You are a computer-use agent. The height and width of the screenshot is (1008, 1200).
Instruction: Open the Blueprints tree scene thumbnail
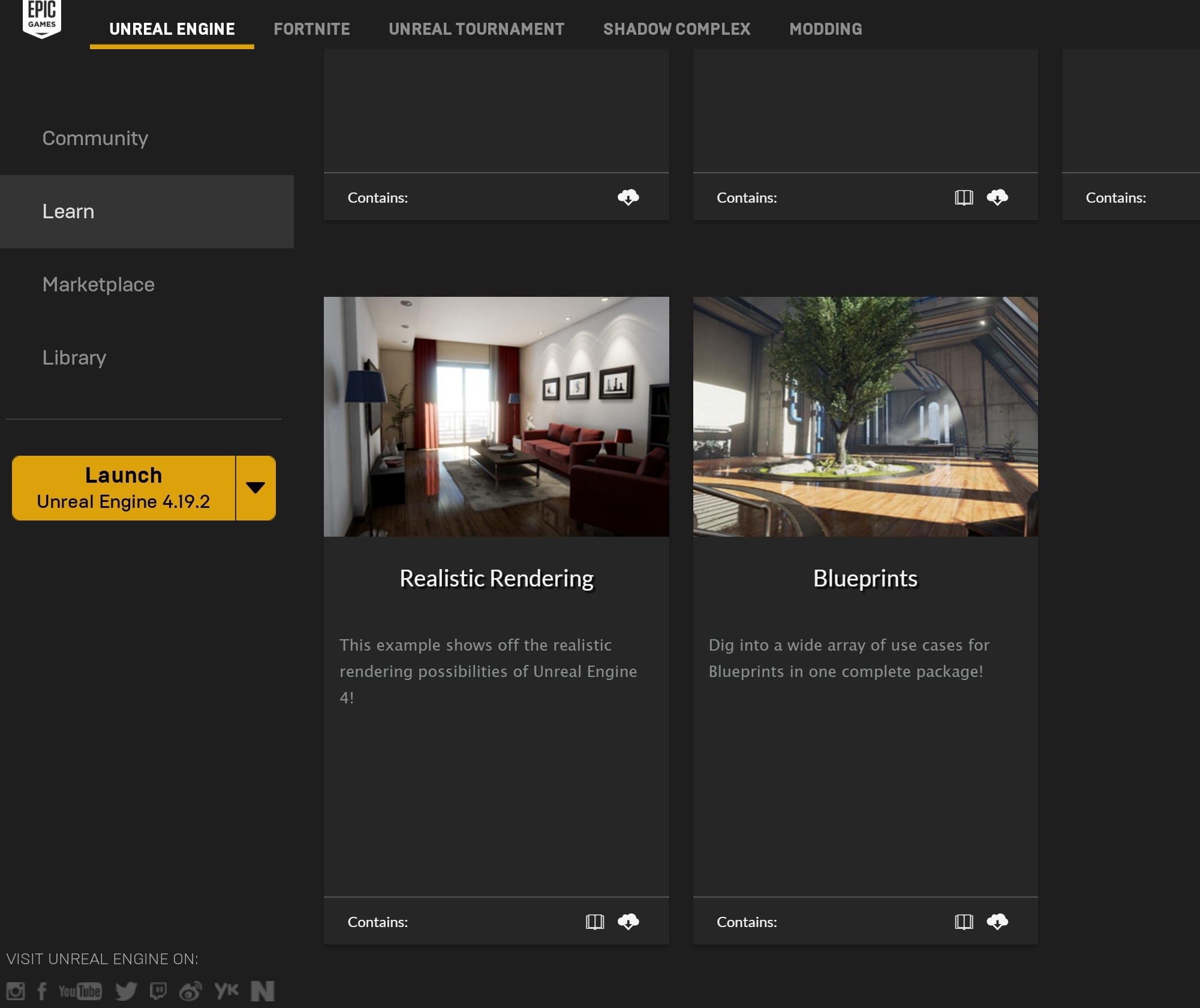click(865, 416)
